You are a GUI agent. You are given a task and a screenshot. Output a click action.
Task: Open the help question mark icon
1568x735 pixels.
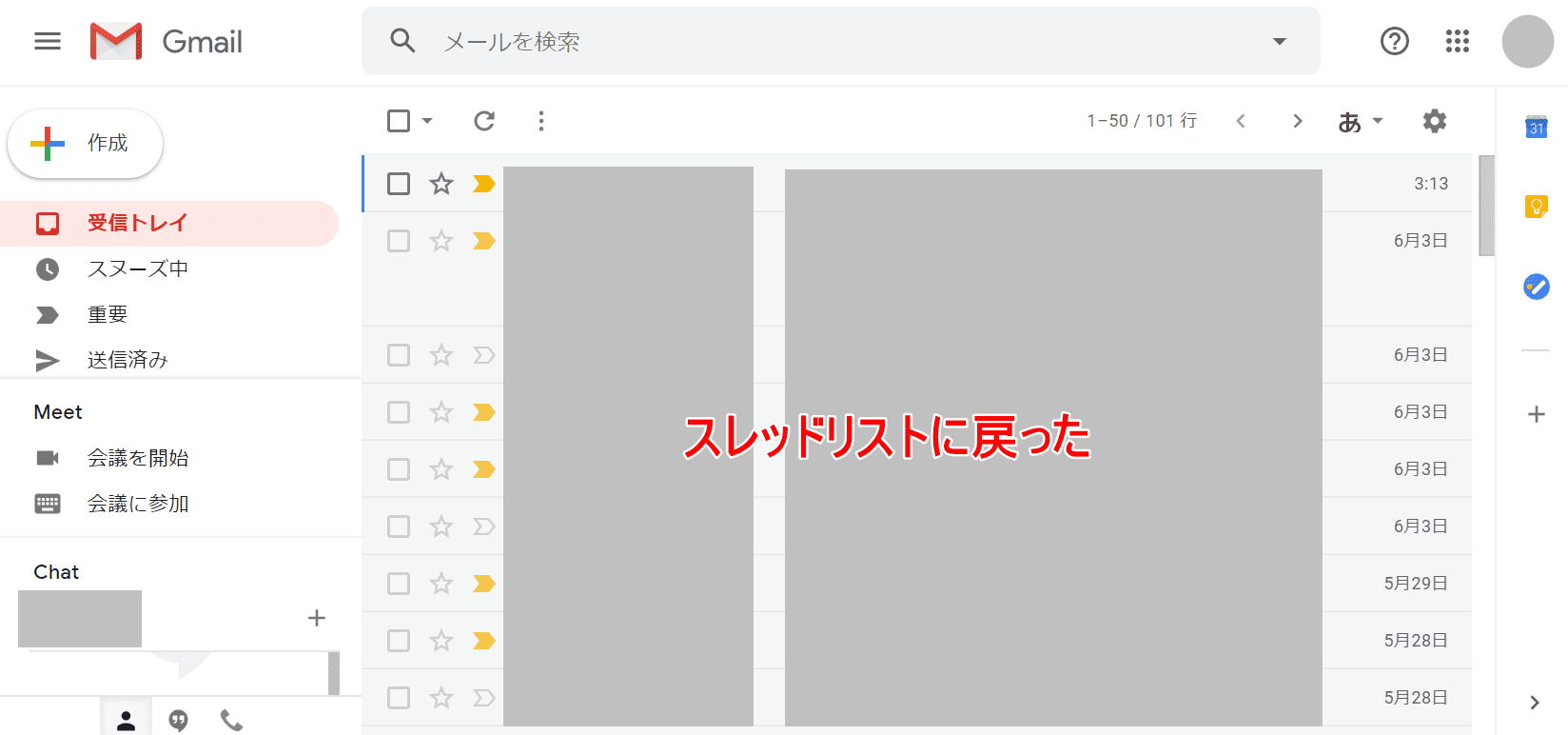click(x=1395, y=41)
